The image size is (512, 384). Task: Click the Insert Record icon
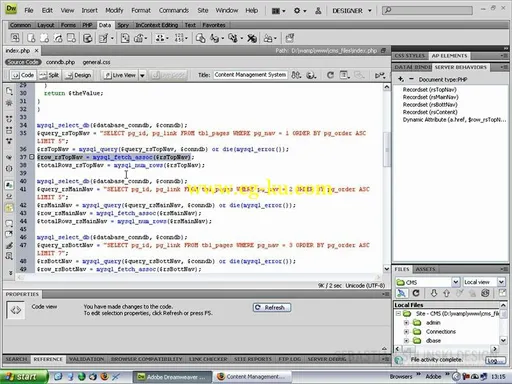[216, 38]
